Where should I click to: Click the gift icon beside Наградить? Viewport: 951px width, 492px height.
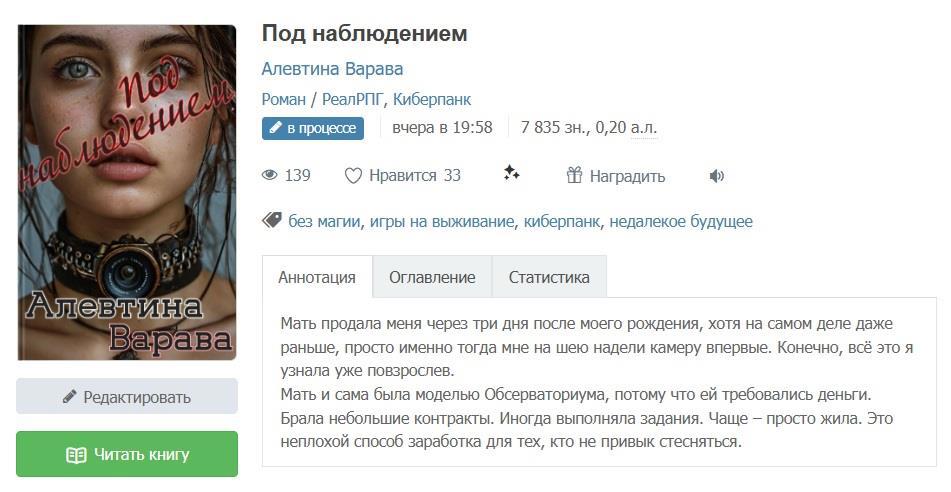[x=574, y=175]
